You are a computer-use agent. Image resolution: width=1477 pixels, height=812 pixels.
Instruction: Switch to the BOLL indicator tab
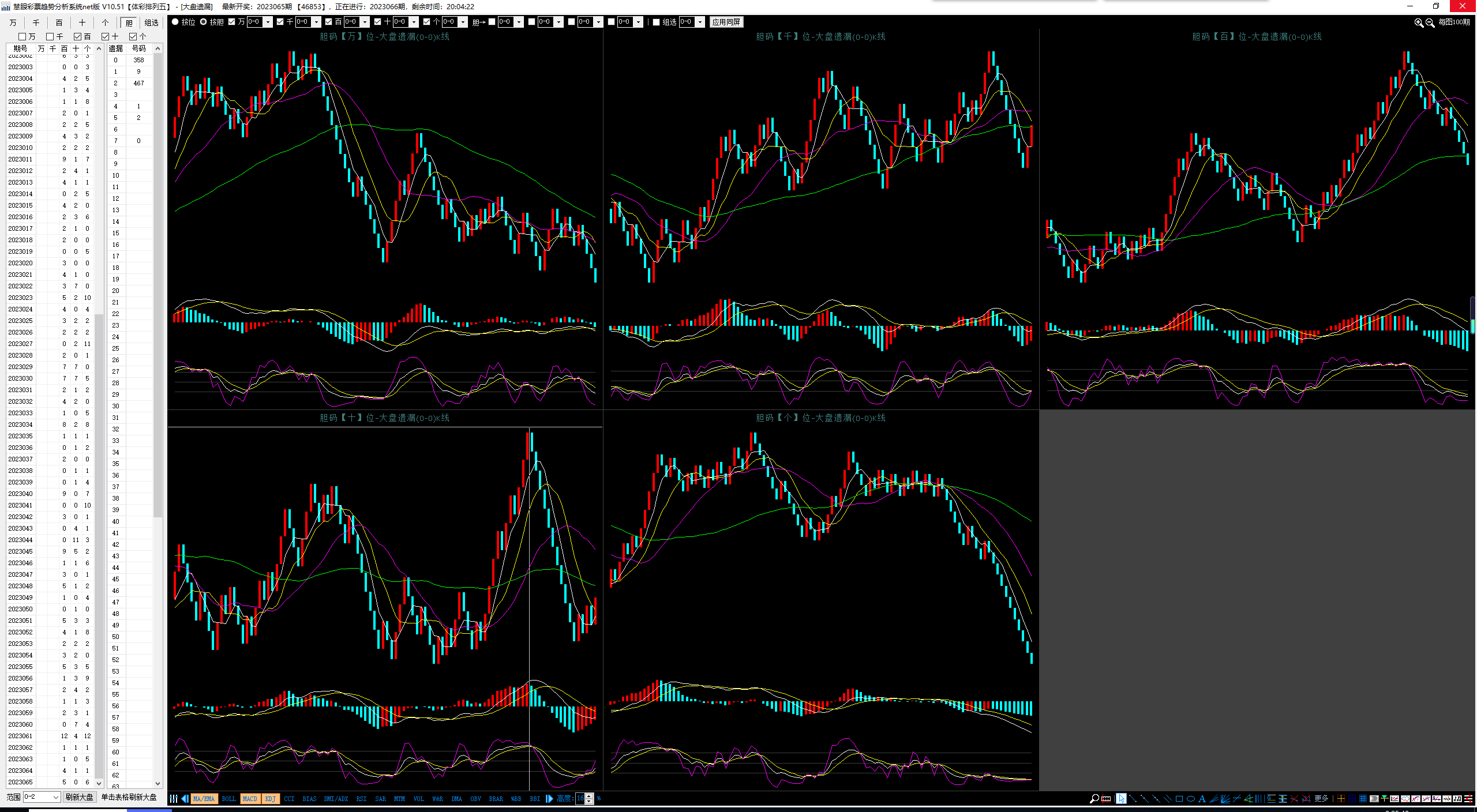[228, 799]
